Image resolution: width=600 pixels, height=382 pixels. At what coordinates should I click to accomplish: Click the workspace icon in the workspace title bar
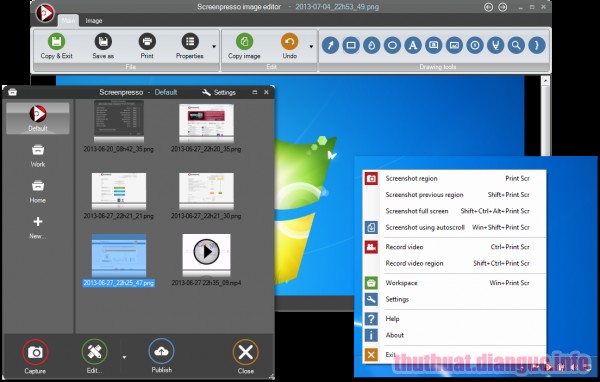[13, 92]
